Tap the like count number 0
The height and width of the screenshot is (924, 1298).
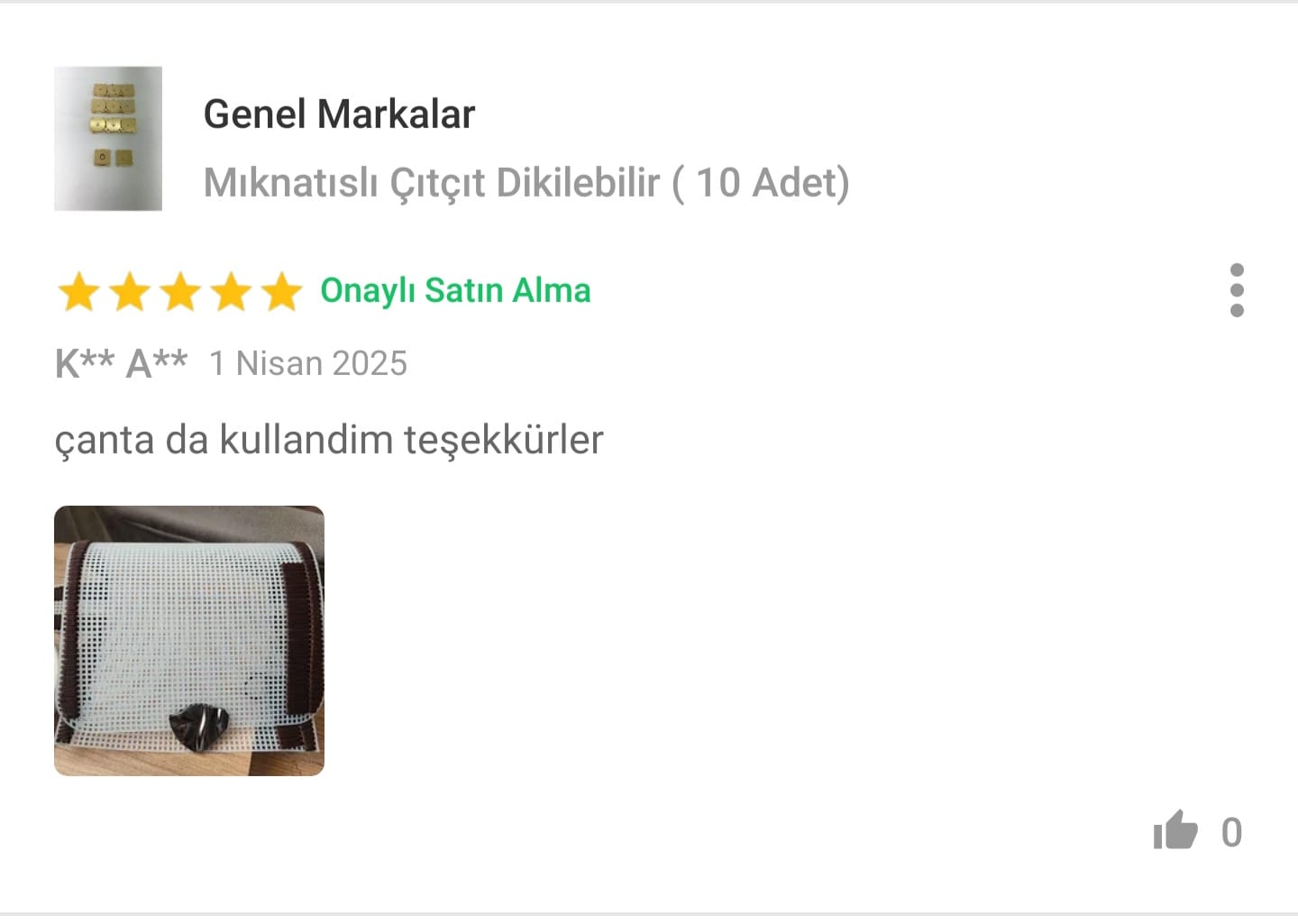(1231, 832)
